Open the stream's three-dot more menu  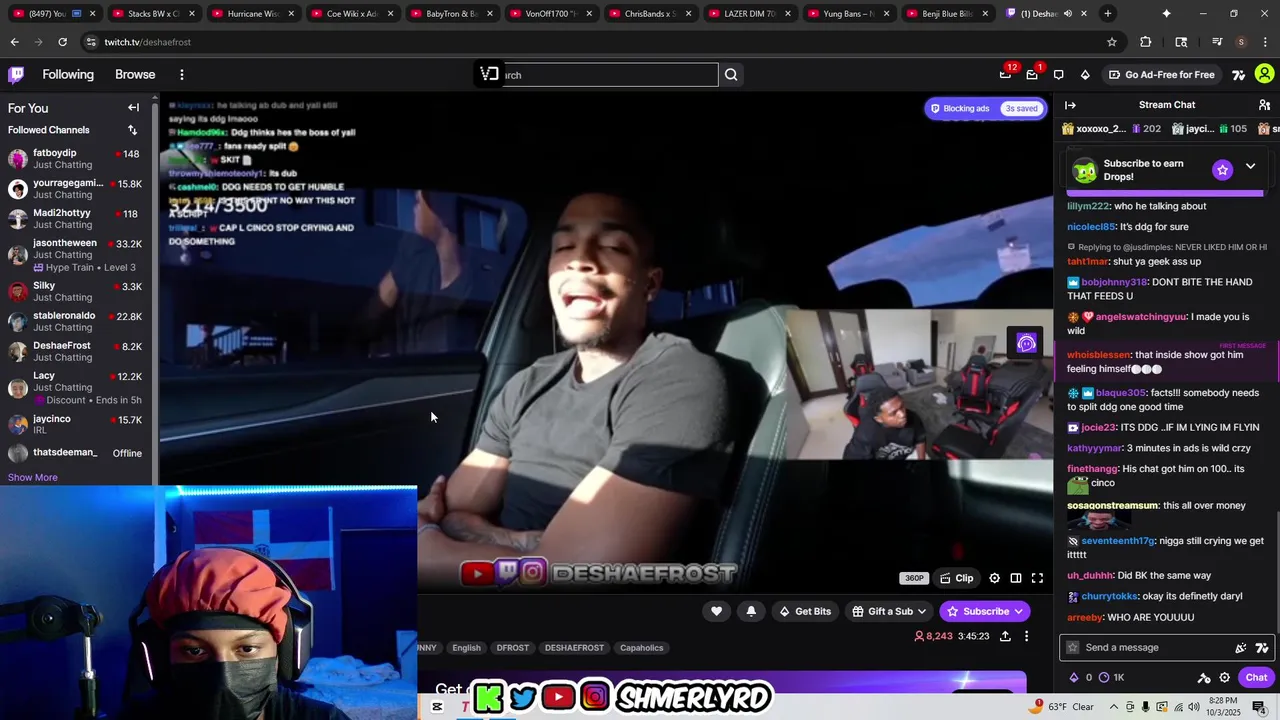[x=1026, y=636]
